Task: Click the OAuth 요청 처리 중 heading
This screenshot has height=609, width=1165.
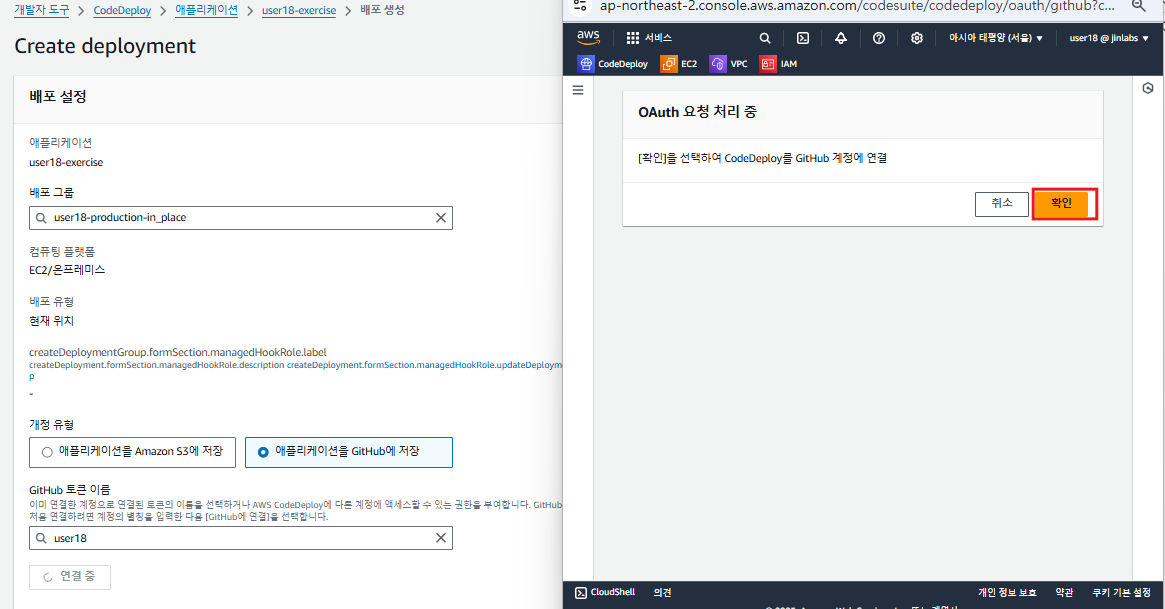Action: (697, 112)
